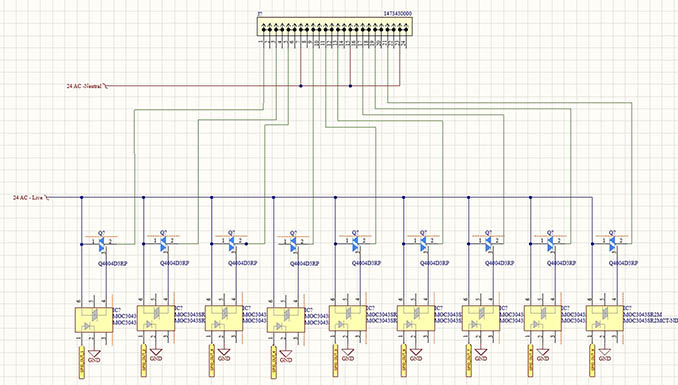Select the Q4004D1RP label under the leftmost triac

click(113, 263)
